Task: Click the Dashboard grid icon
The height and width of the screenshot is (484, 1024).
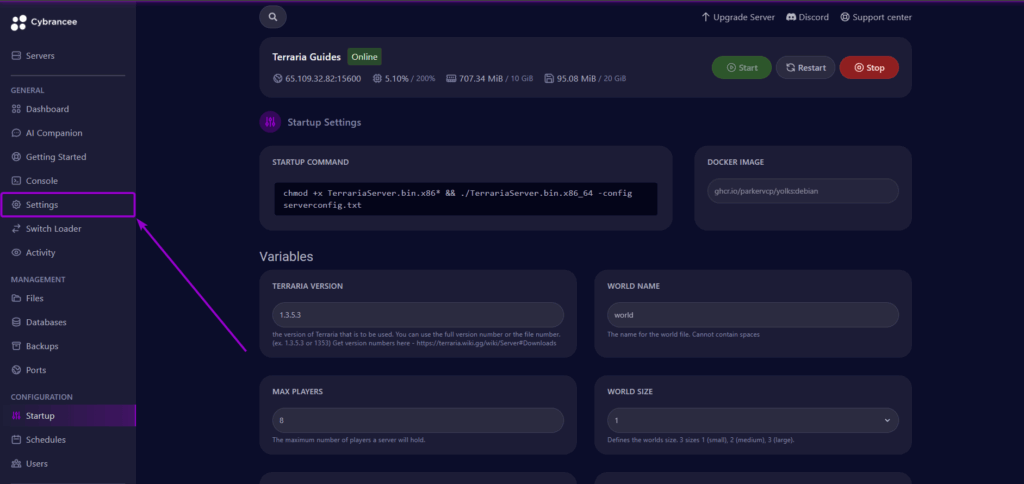Action: click(x=16, y=109)
